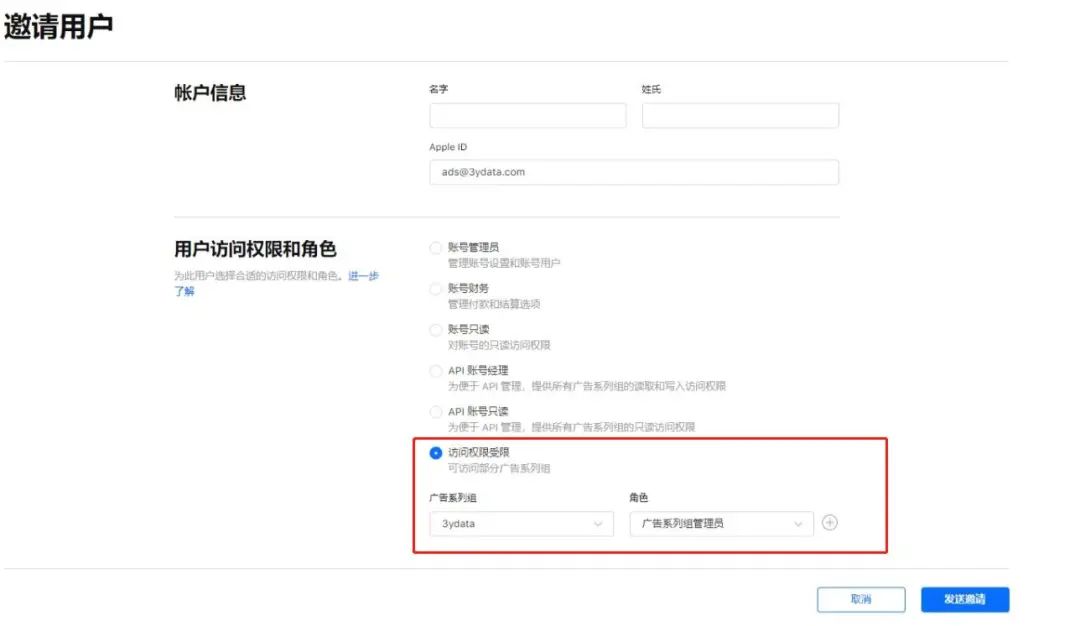Click the plus icon beside the role dropdown
This screenshot has width=1080, height=626.
pos(829,523)
